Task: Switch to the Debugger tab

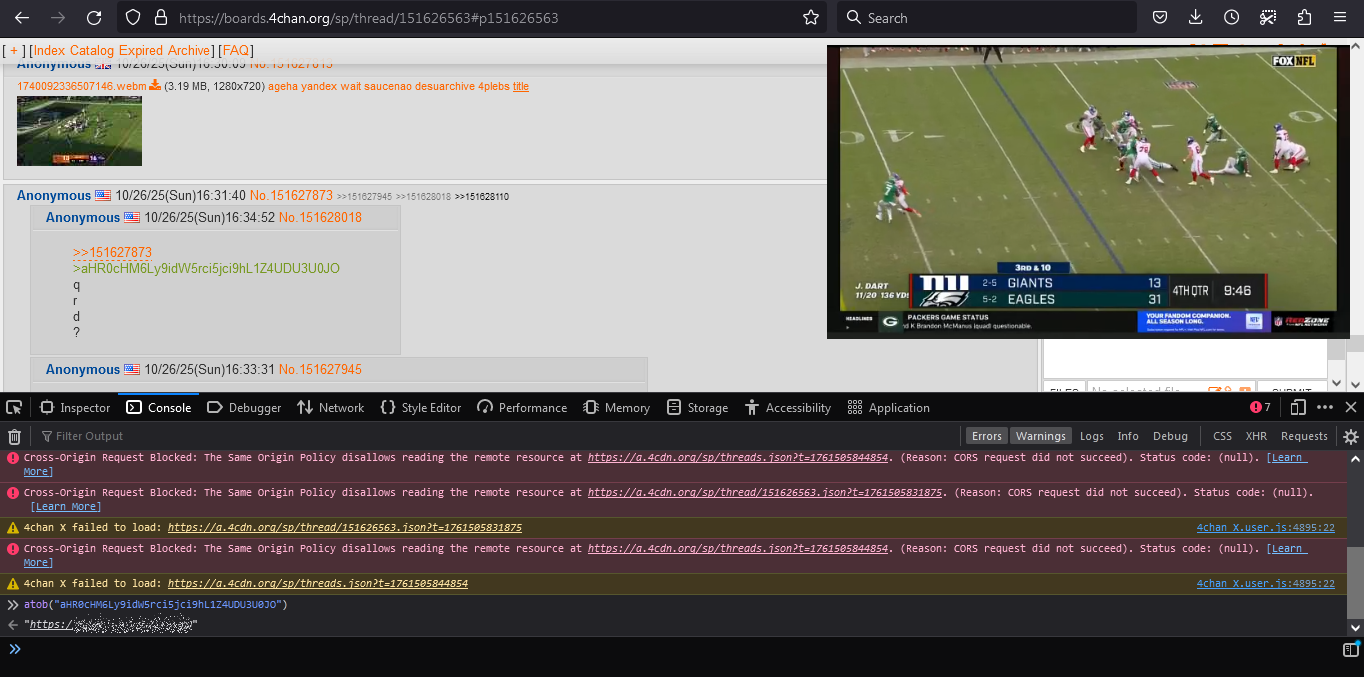Action: click(245, 407)
